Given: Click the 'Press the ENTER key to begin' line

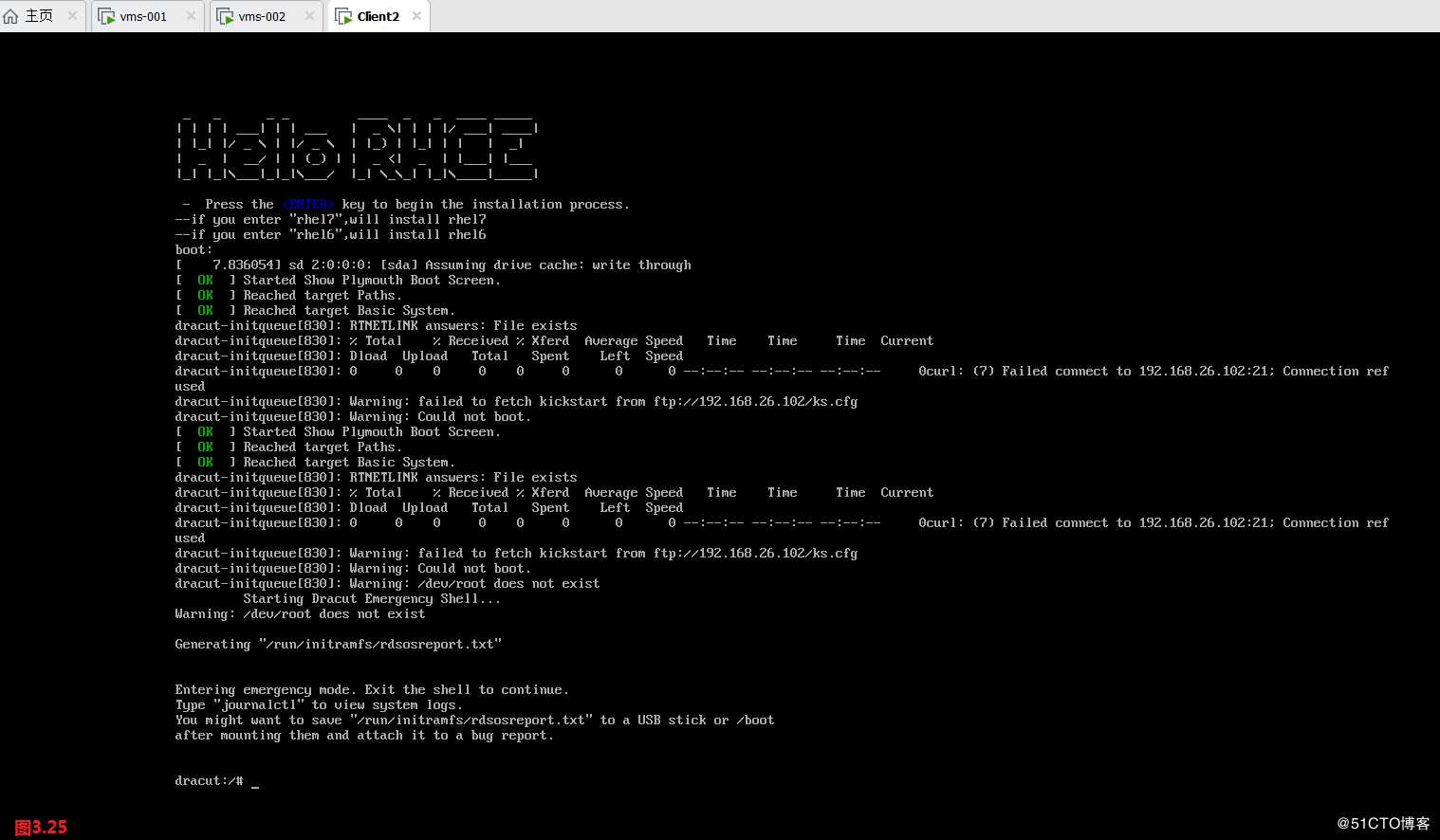Looking at the screenshot, I should (x=406, y=205).
